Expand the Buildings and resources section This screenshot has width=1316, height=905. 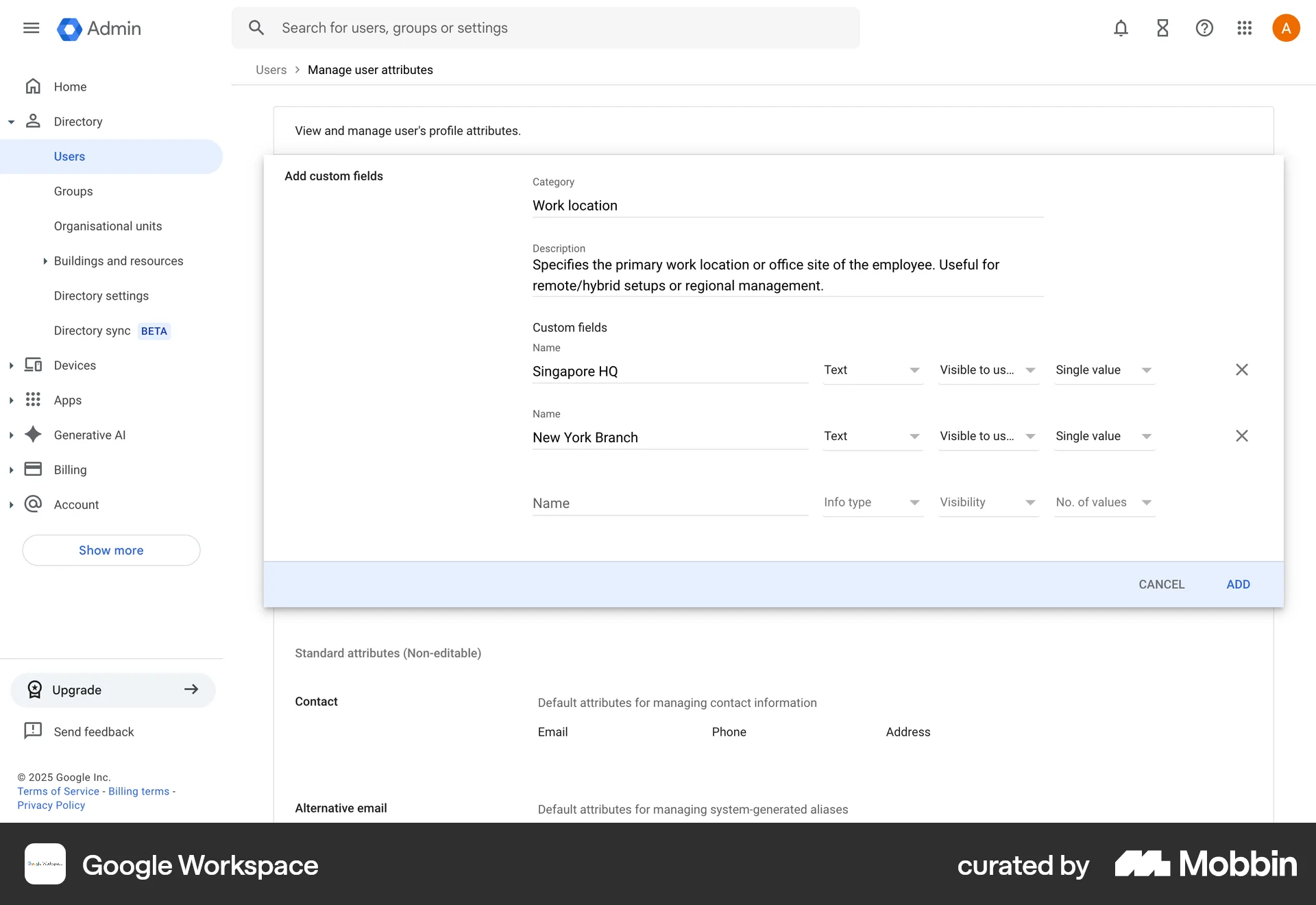tap(45, 261)
